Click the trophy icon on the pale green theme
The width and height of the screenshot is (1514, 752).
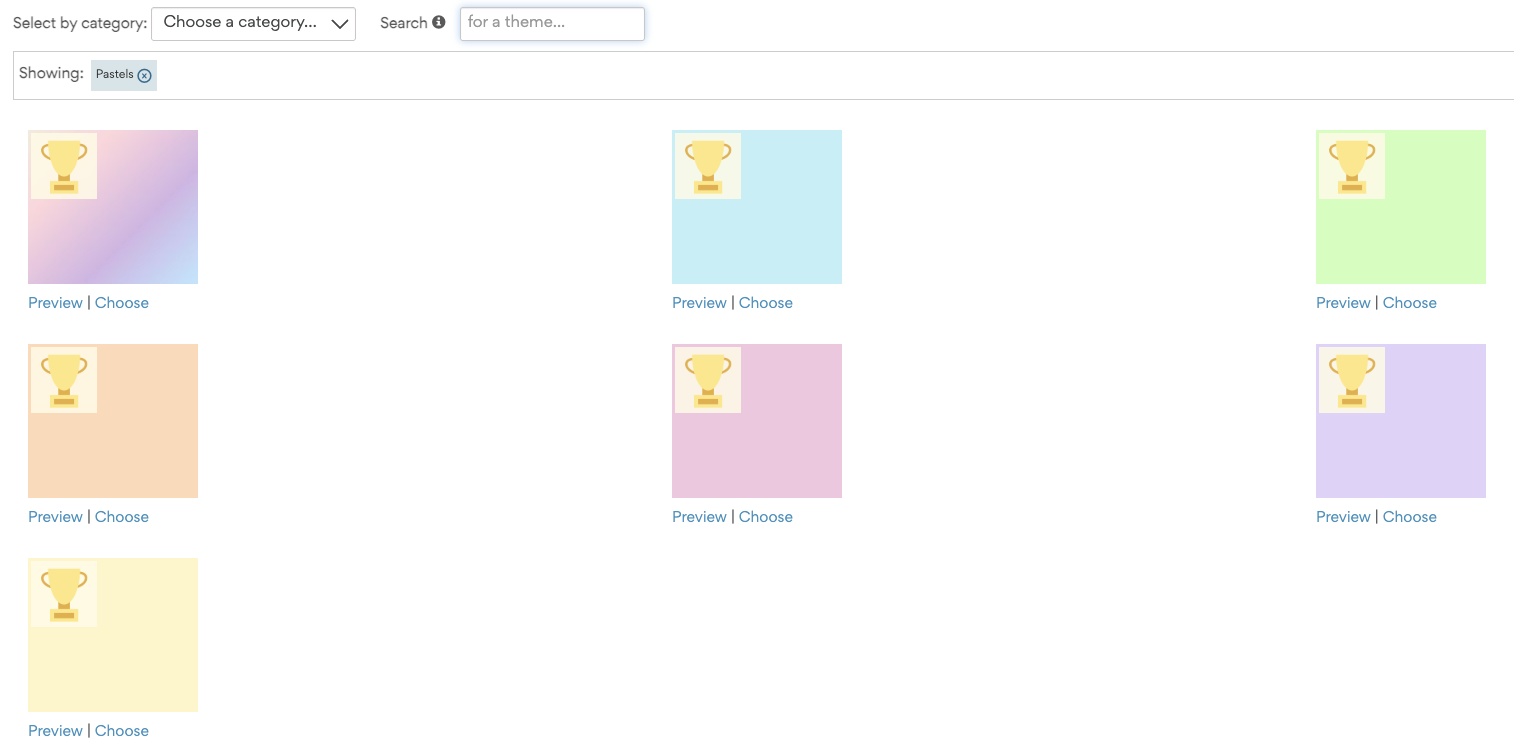[x=1352, y=166]
